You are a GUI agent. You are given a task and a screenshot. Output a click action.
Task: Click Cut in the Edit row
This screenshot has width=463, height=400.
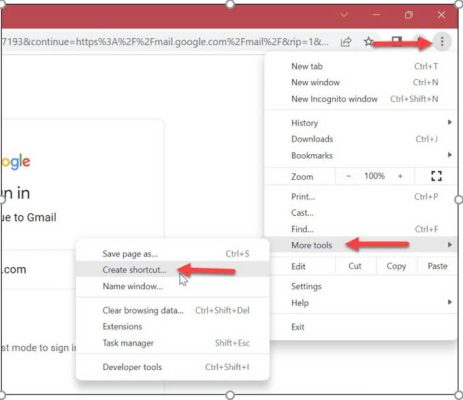(x=355, y=266)
